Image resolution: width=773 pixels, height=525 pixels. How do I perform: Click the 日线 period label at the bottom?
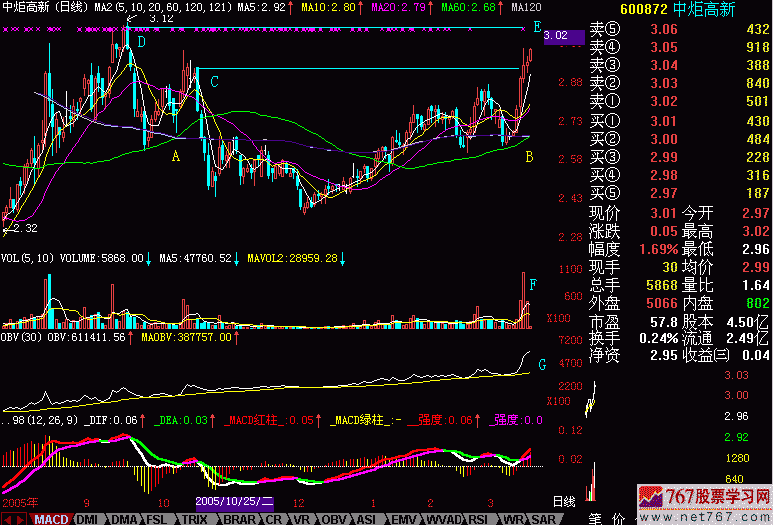pyautogui.click(x=565, y=498)
